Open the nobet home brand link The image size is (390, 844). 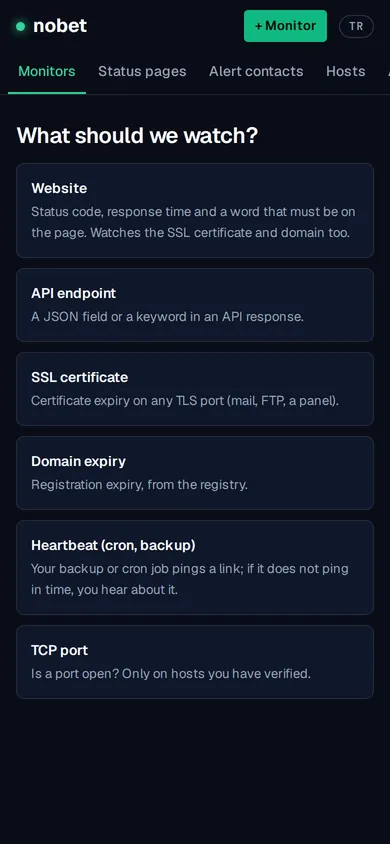[52, 26]
